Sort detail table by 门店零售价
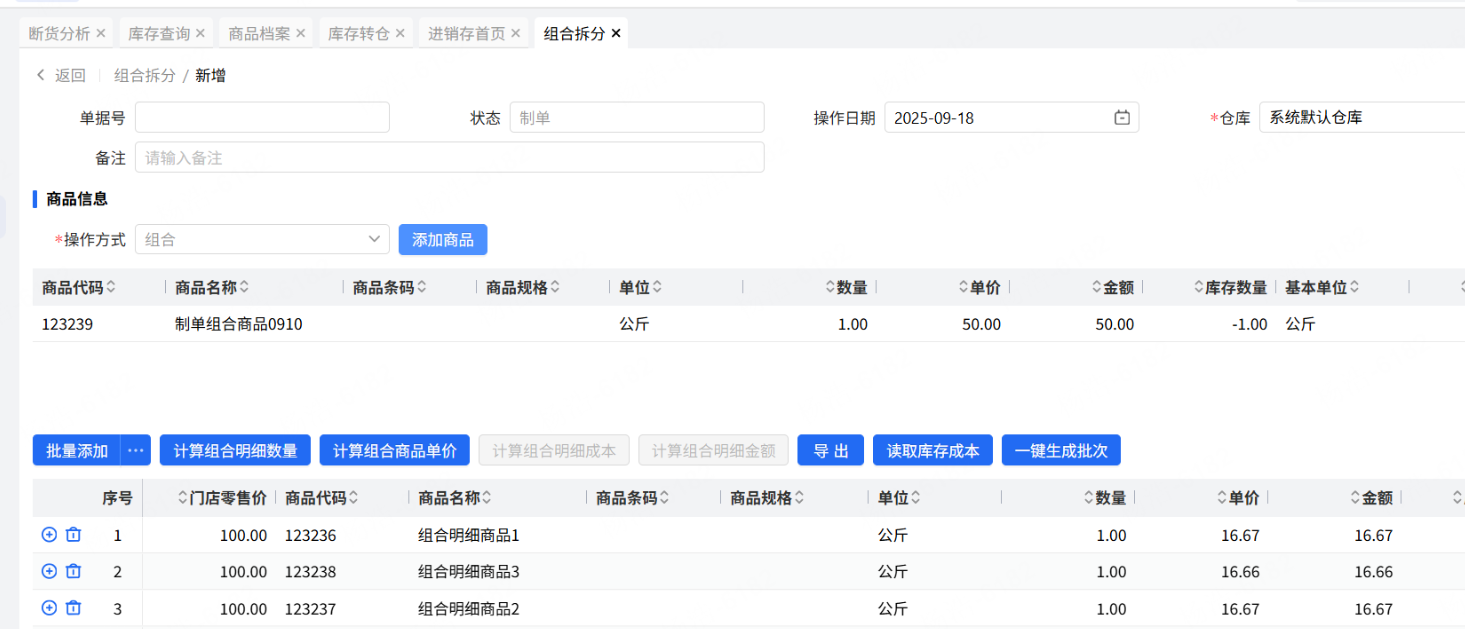 (183, 497)
